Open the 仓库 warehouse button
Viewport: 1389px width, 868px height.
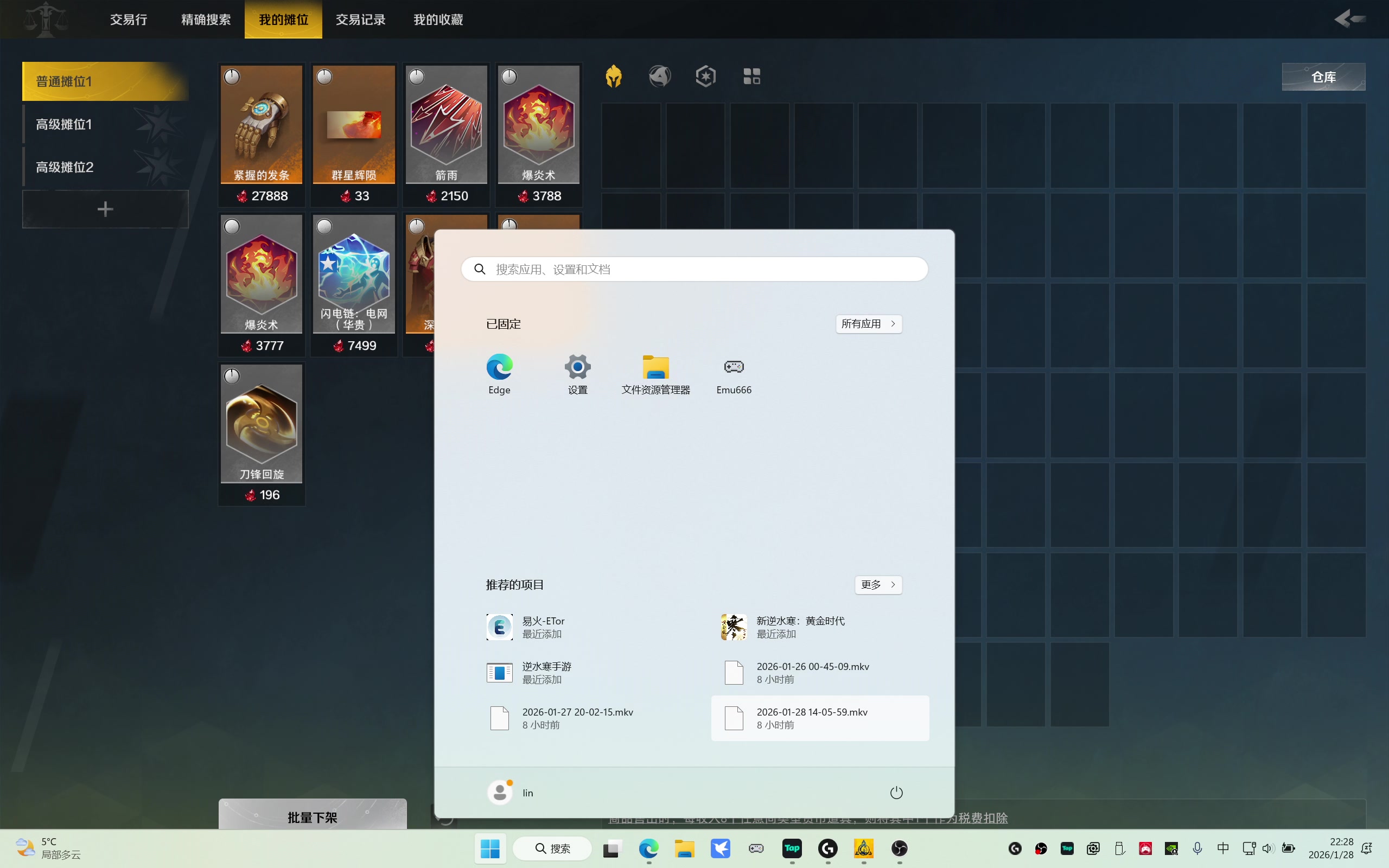(1323, 77)
